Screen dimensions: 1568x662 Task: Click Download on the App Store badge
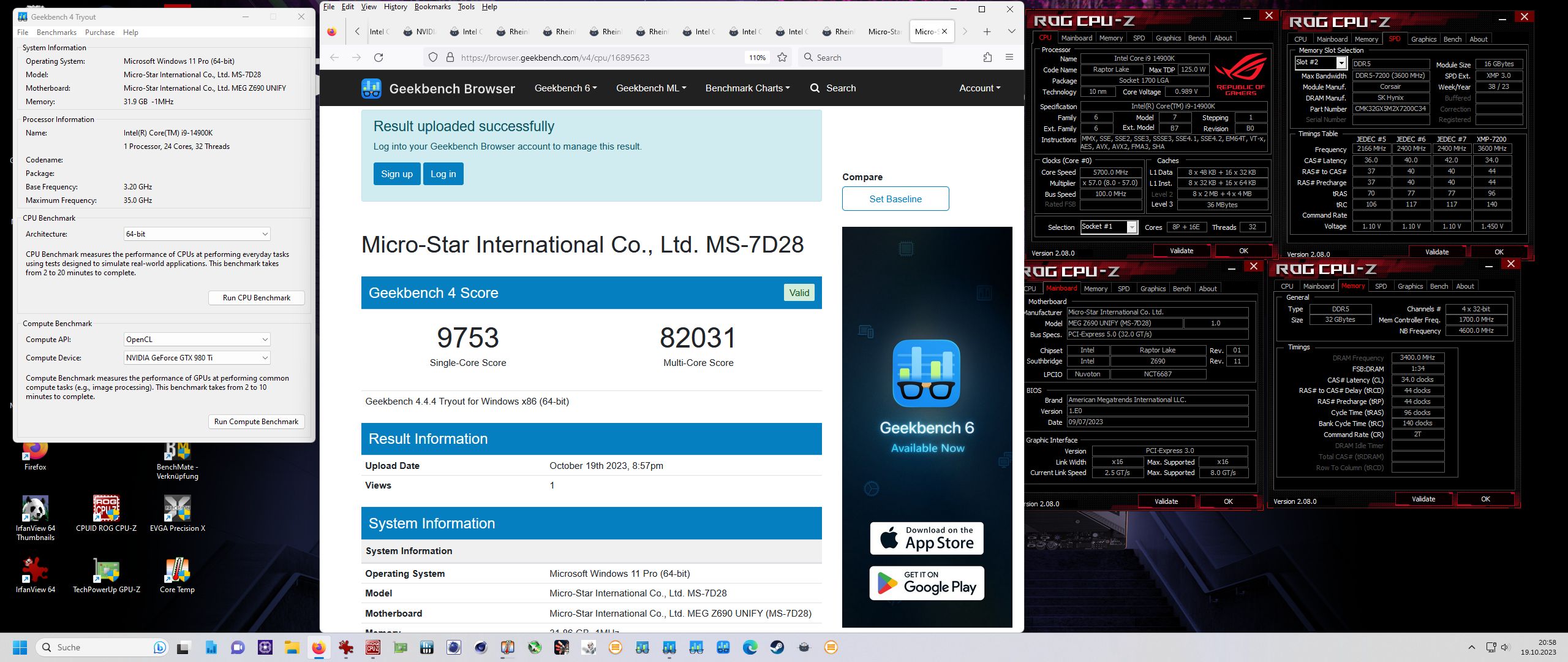927,538
